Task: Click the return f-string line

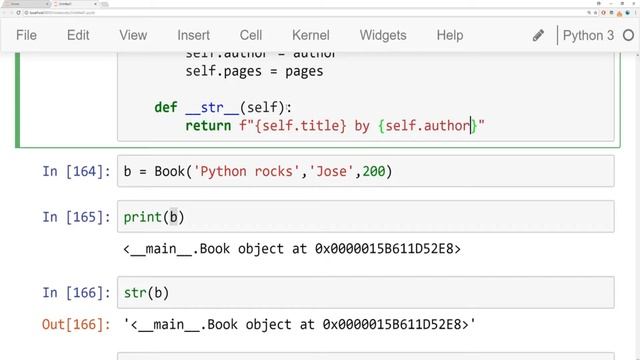Action: point(335,125)
